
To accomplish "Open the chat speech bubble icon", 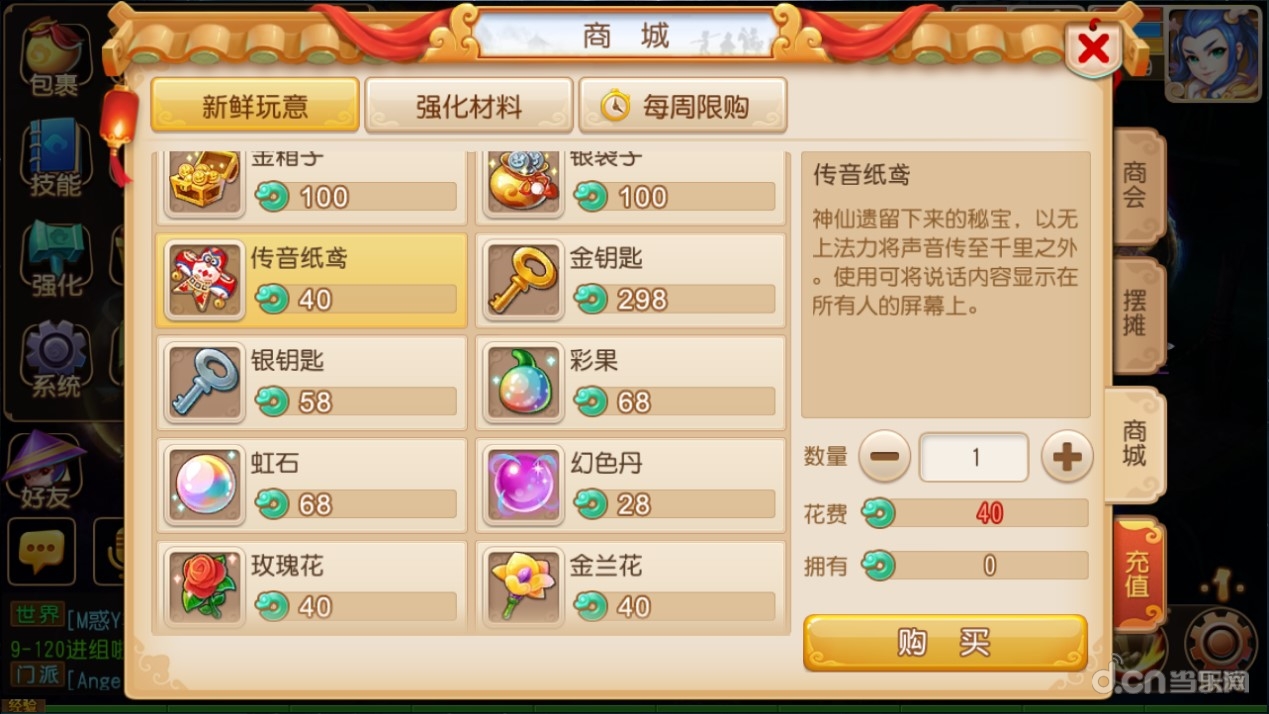I will (x=42, y=551).
